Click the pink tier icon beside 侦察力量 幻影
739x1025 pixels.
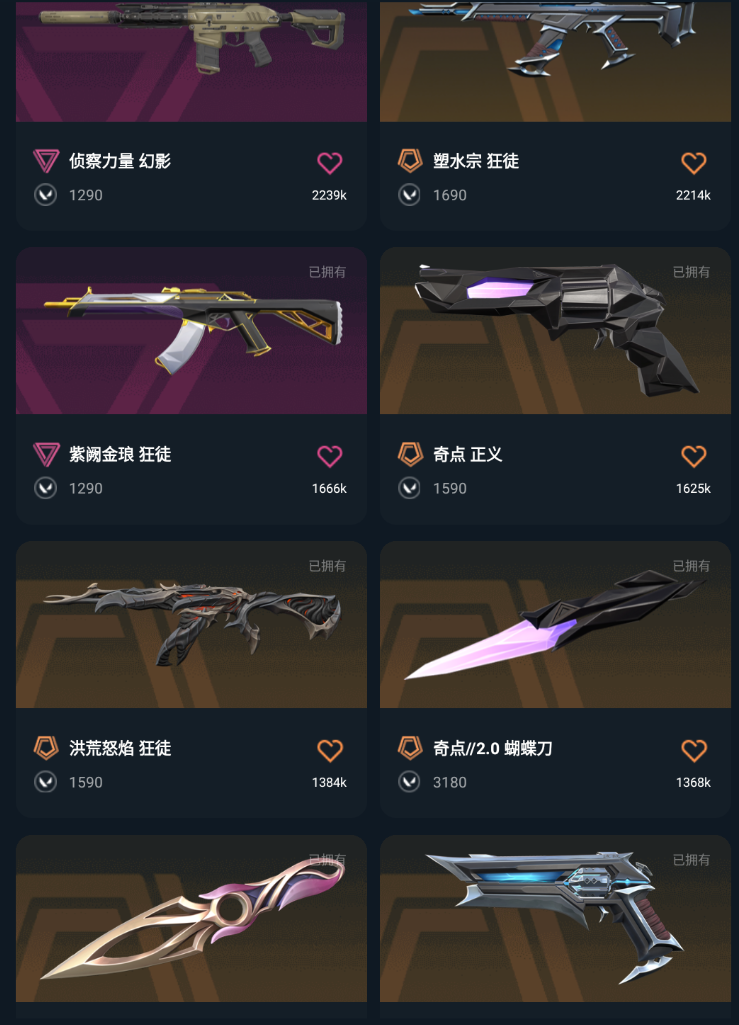click(x=46, y=161)
